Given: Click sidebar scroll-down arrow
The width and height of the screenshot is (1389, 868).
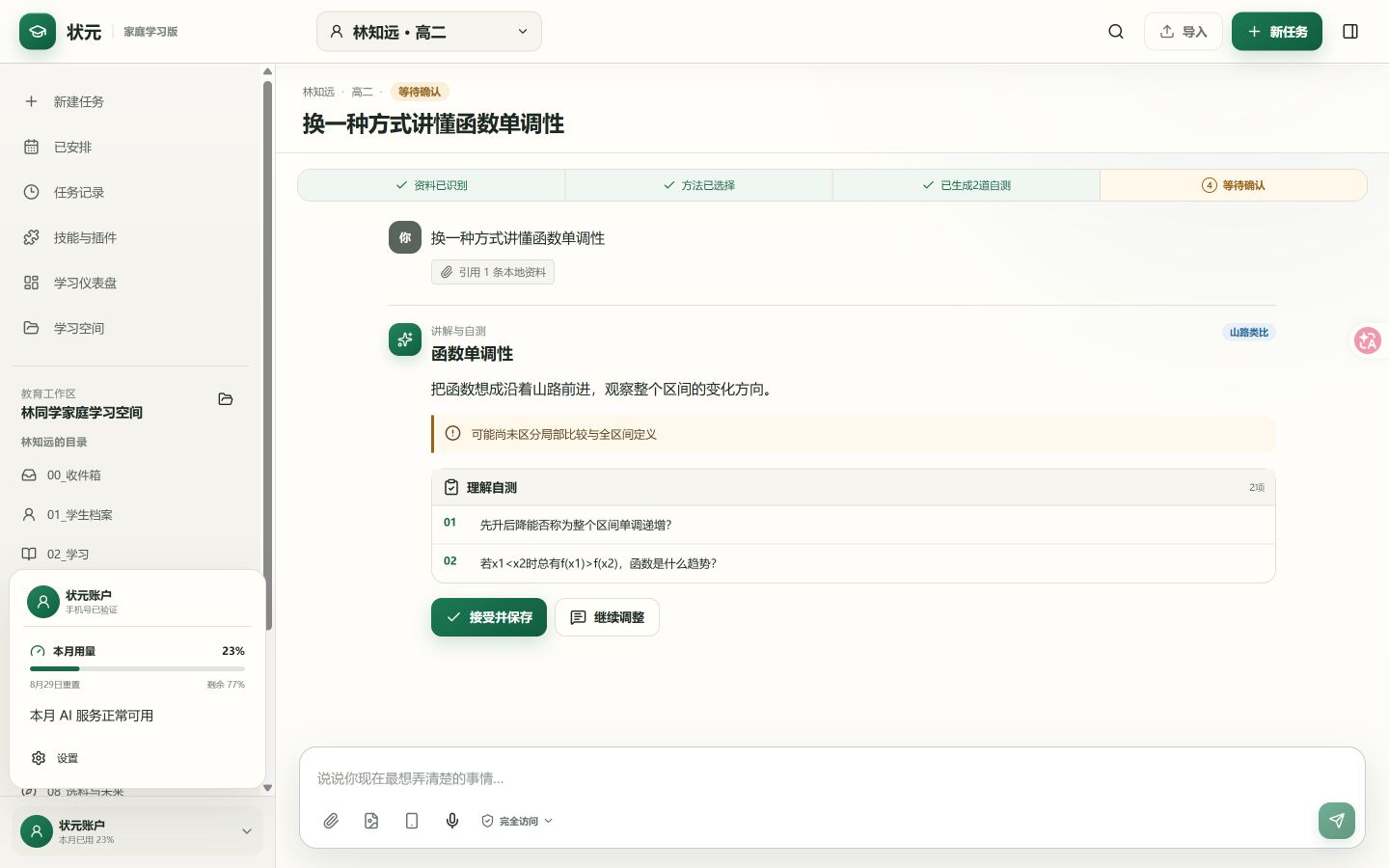Looking at the screenshot, I should 267,788.
